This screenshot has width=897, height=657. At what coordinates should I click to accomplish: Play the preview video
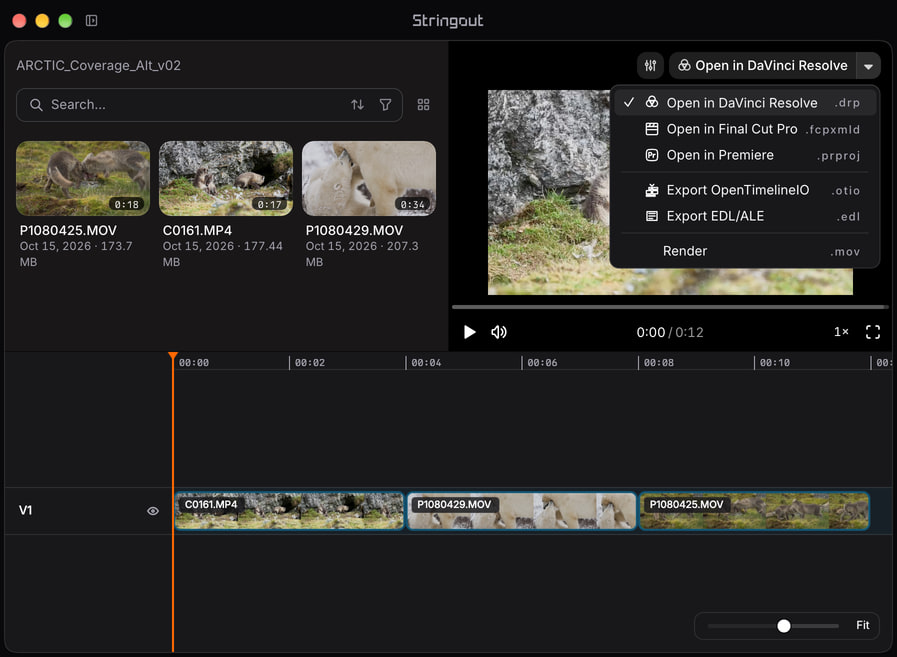[470, 332]
